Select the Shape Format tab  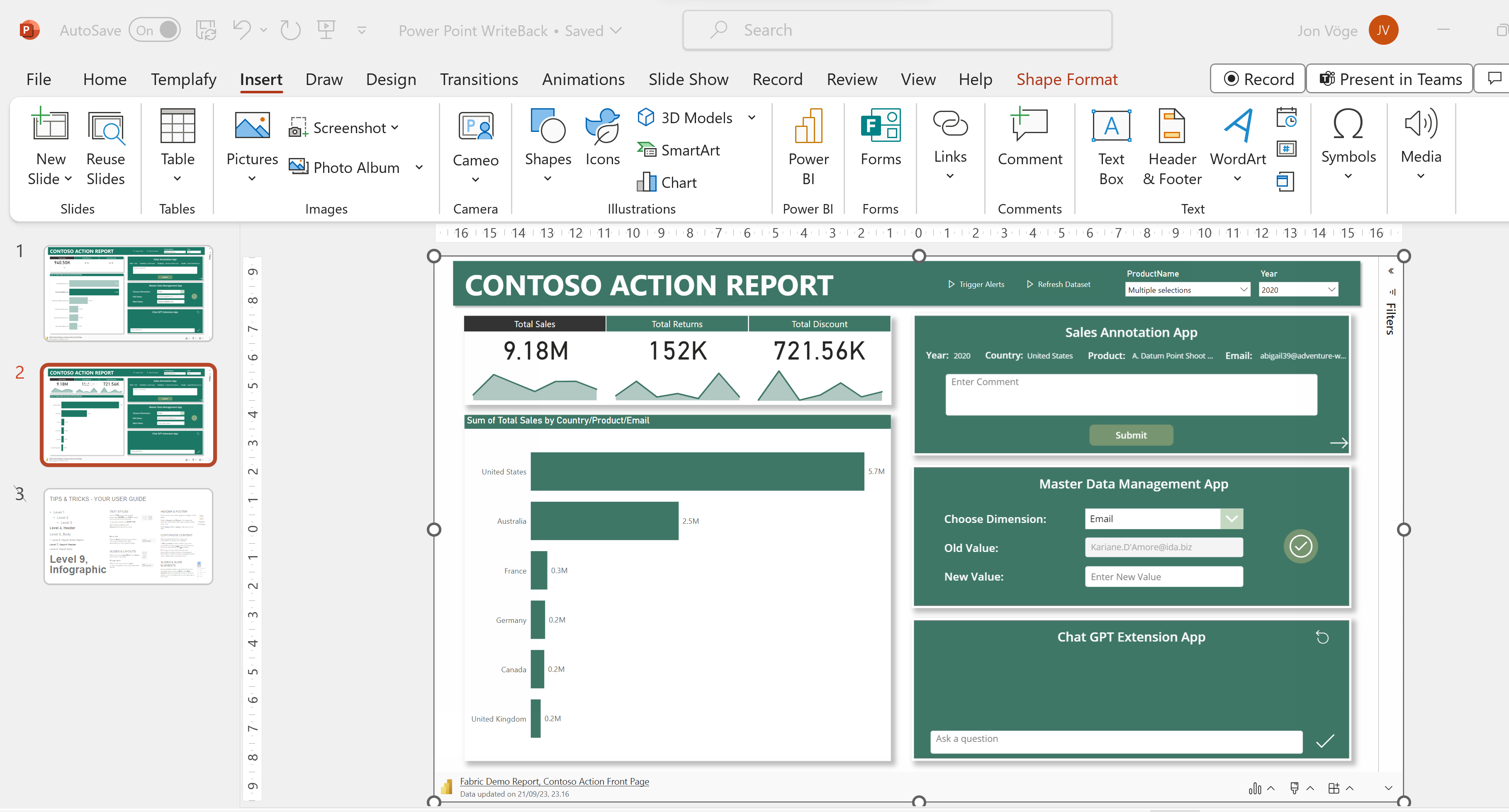(1067, 79)
